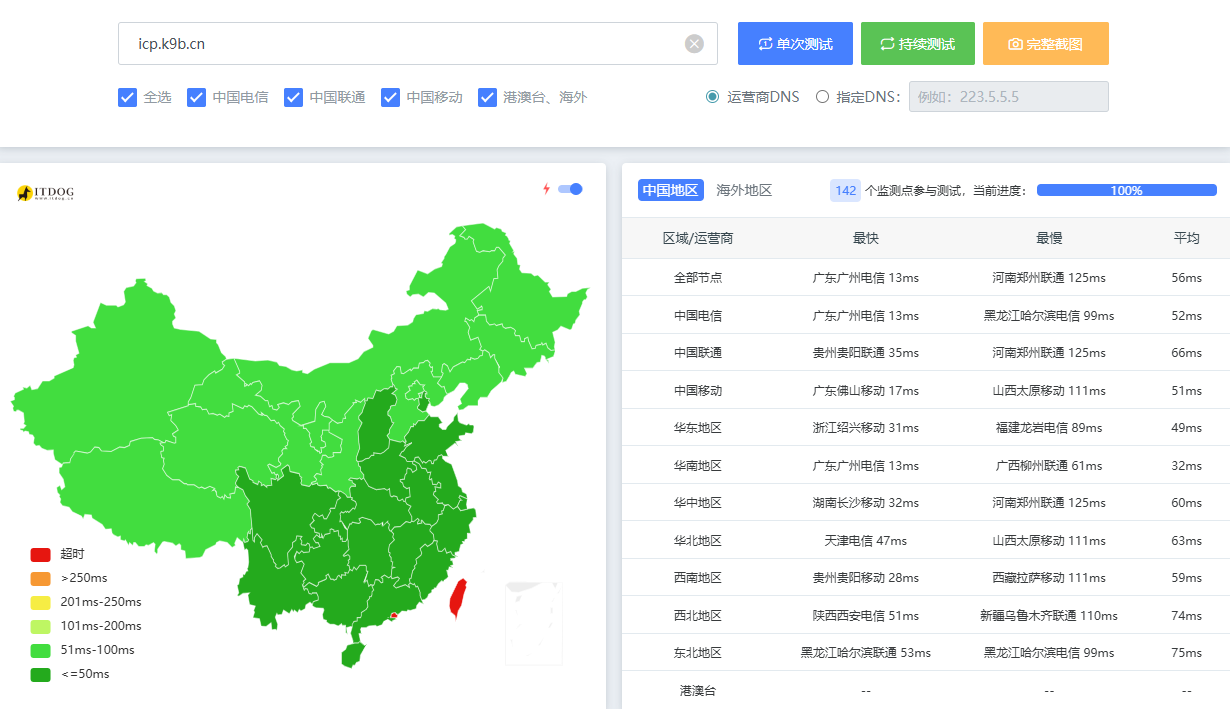Click the 华南地区 row label
This screenshot has width=1230, height=709.
(x=698, y=465)
